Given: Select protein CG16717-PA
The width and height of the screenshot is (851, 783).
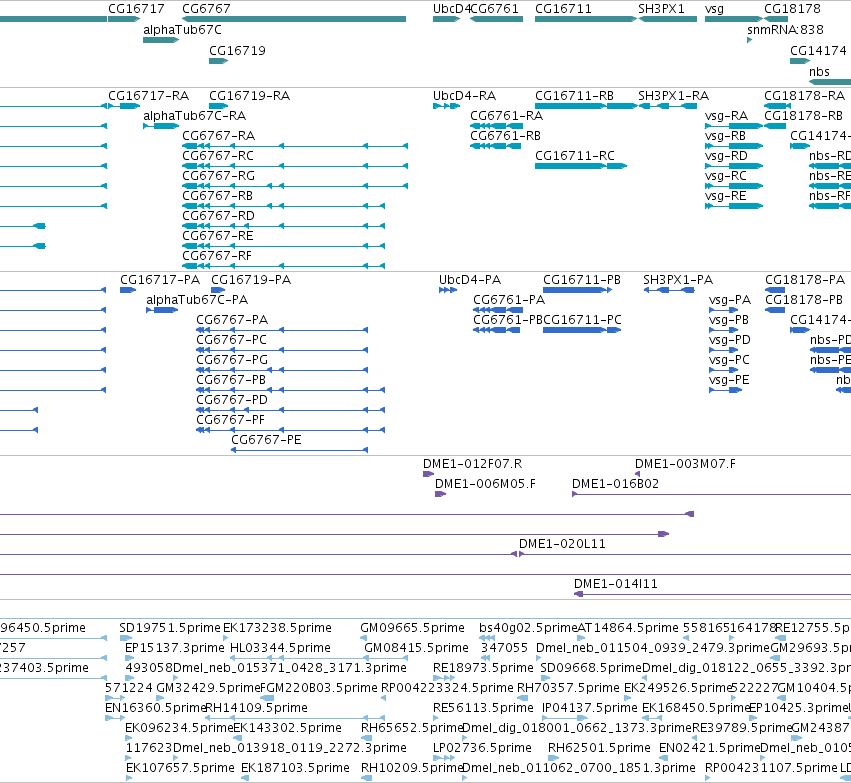Looking at the screenshot, I should [160, 280].
